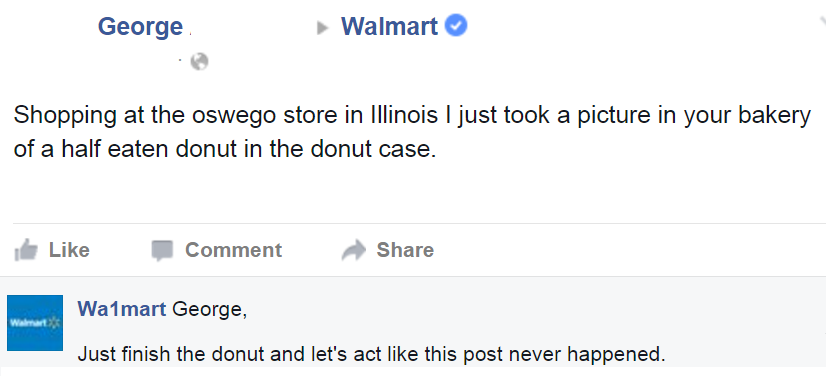The image size is (826, 376).
Task: Click the post line about half eaten donut
Action: (225, 149)
